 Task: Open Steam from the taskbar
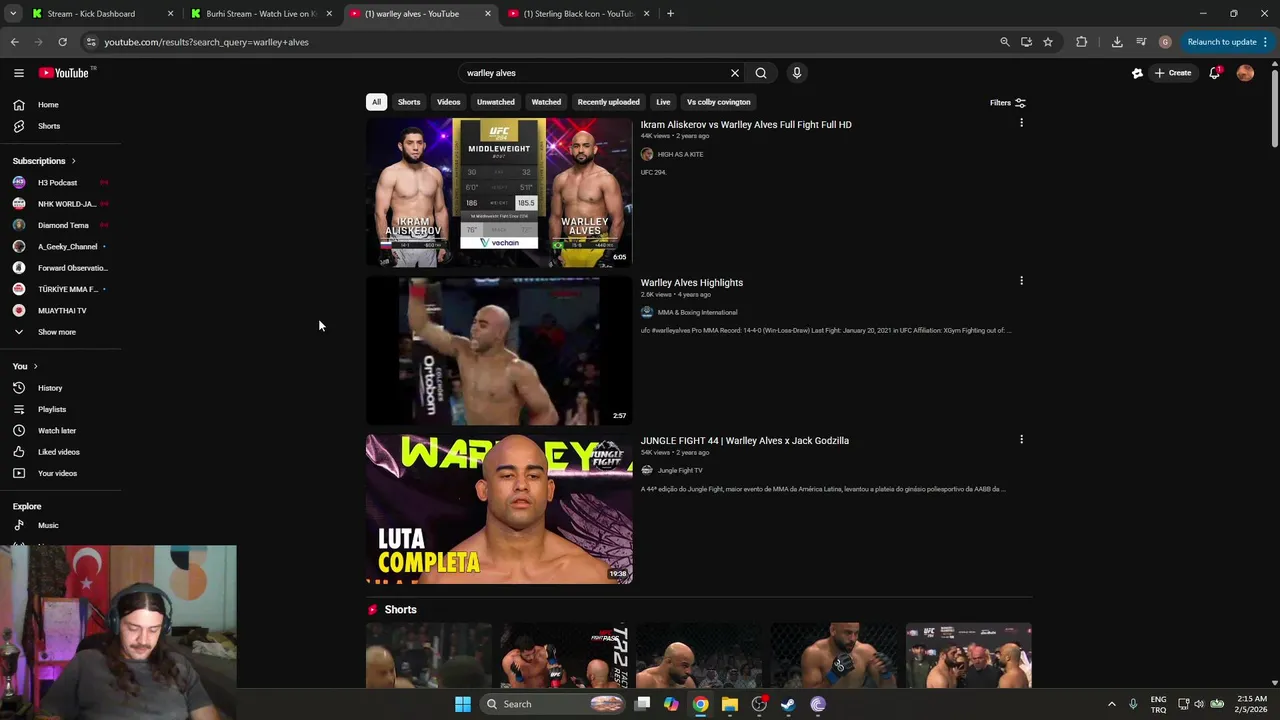788,704
